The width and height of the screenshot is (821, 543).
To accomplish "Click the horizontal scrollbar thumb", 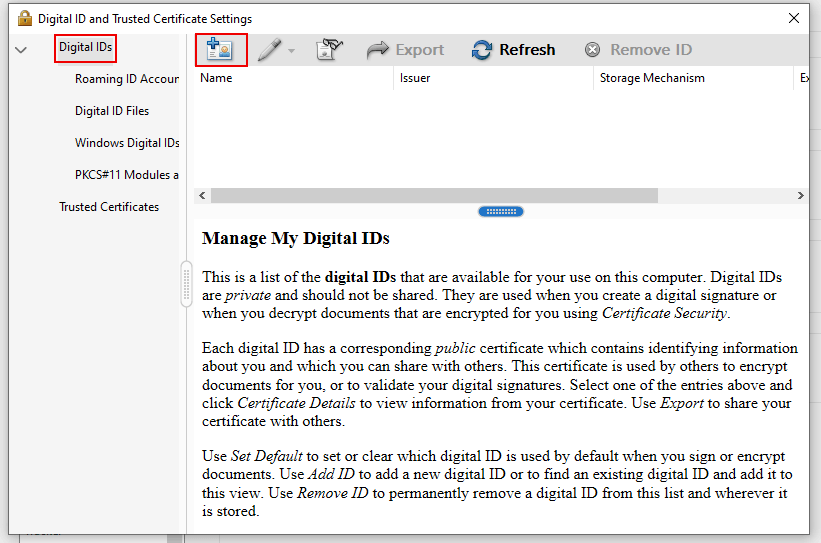I will [x=434, y=196].
